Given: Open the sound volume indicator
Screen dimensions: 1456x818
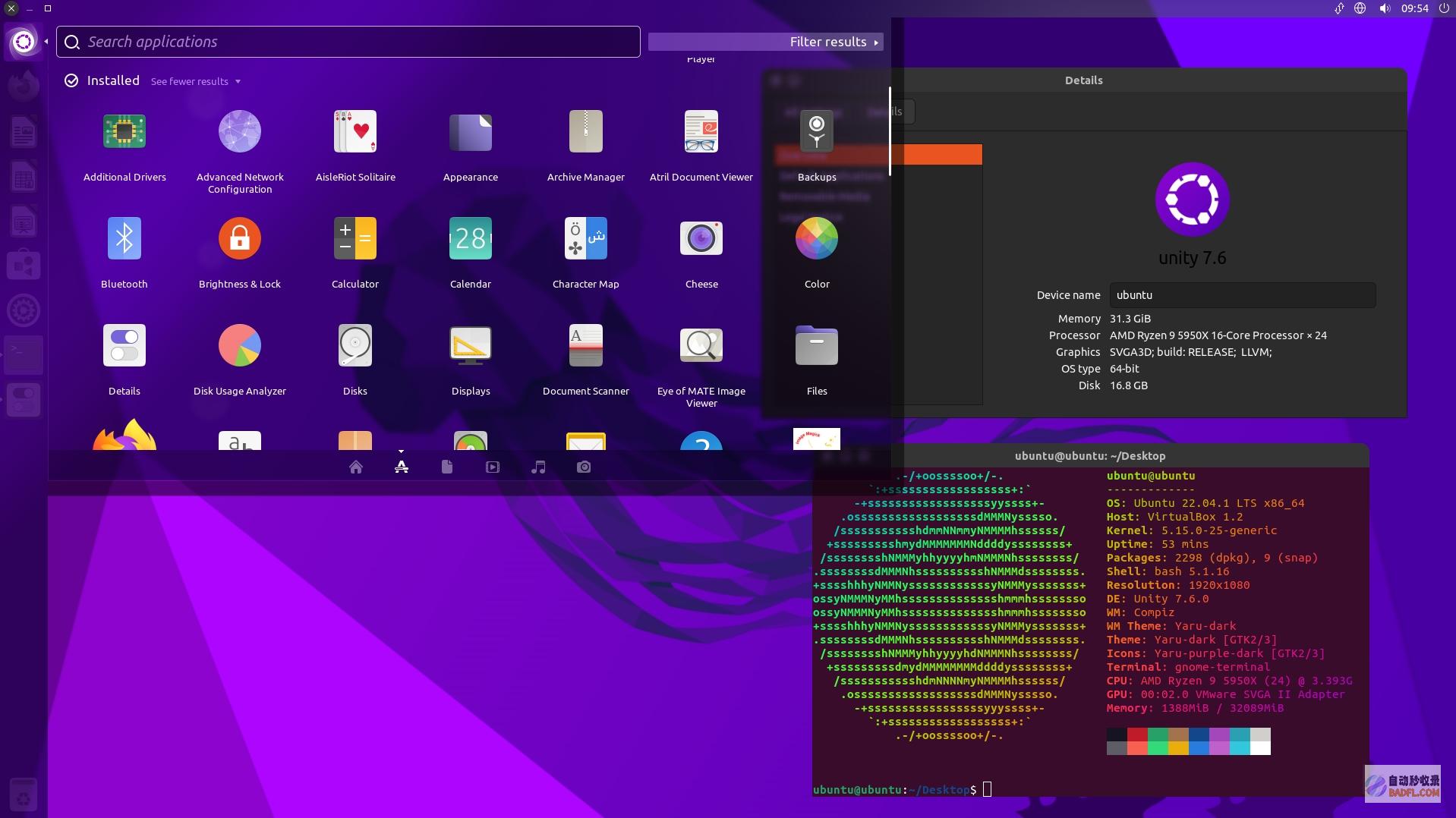Looking at the screenshot, I should [x=1385, y=8].
